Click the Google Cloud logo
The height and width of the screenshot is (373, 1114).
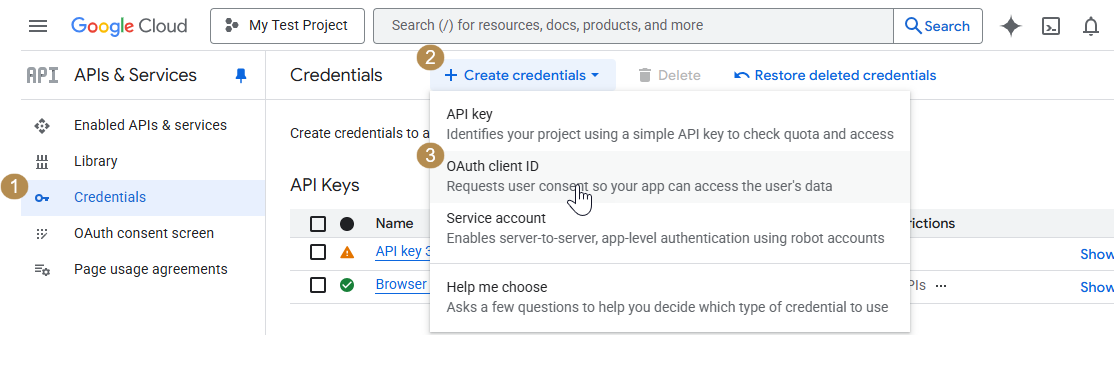pyautogui.click(x=129, y=26)
